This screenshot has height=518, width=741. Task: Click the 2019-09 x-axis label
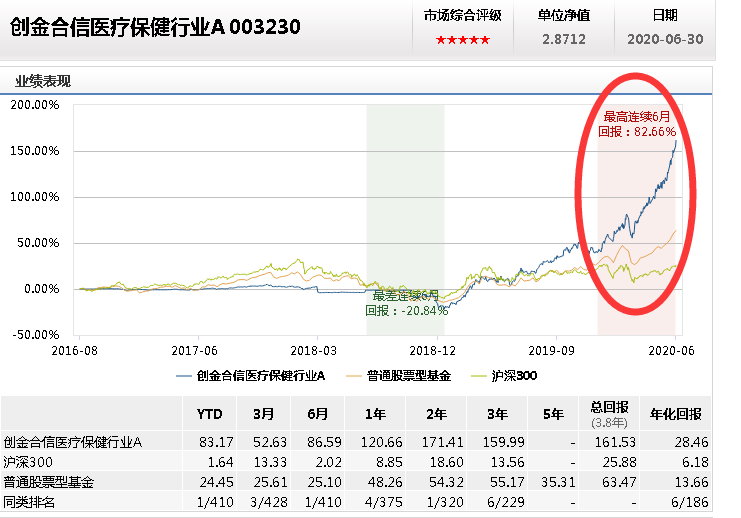click(551, 351)
